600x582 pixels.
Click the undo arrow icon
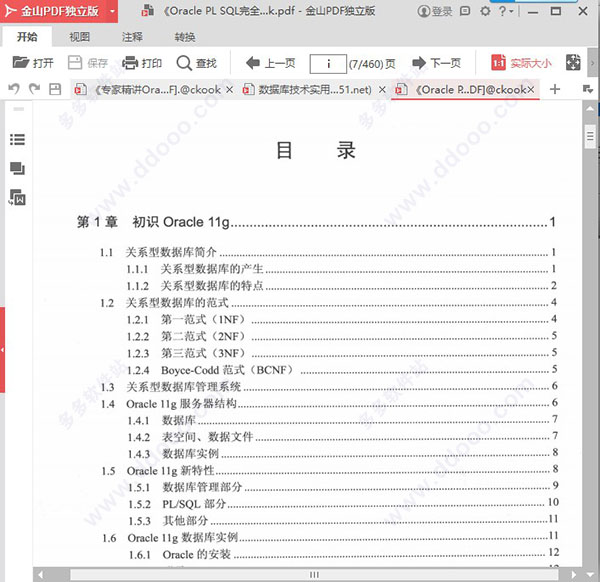(x=14, y=89)
